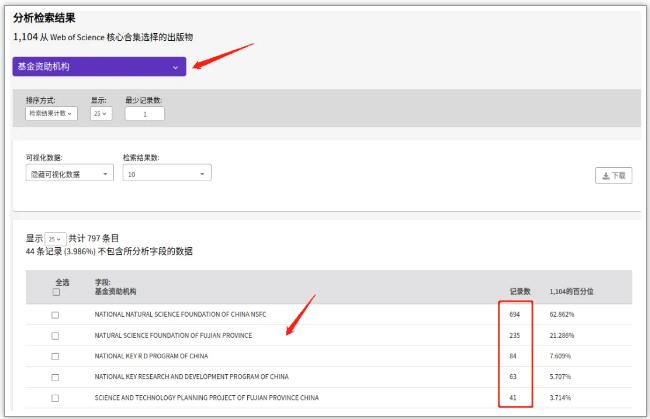Open the 检索结果数 dropdown showing 10
The width and height of the screenshot is (650, 419).
point(166,174)
